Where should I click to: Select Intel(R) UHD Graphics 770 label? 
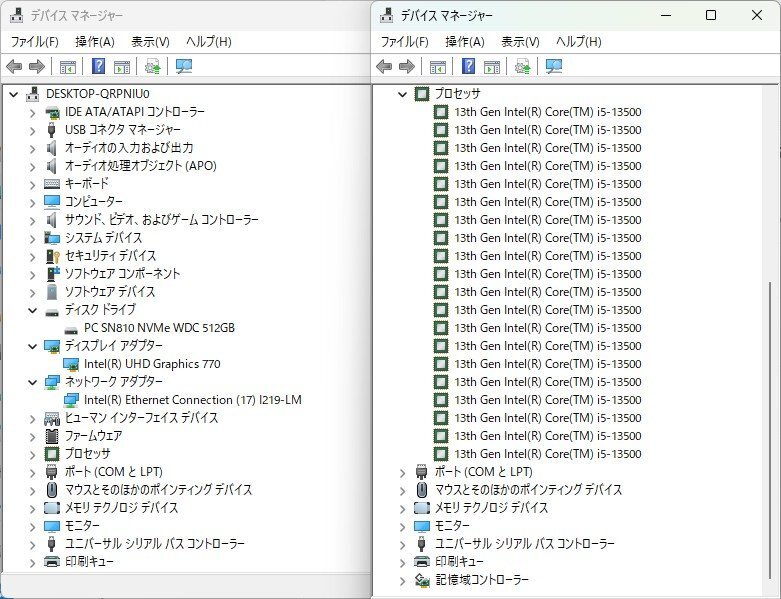(152, 364)
